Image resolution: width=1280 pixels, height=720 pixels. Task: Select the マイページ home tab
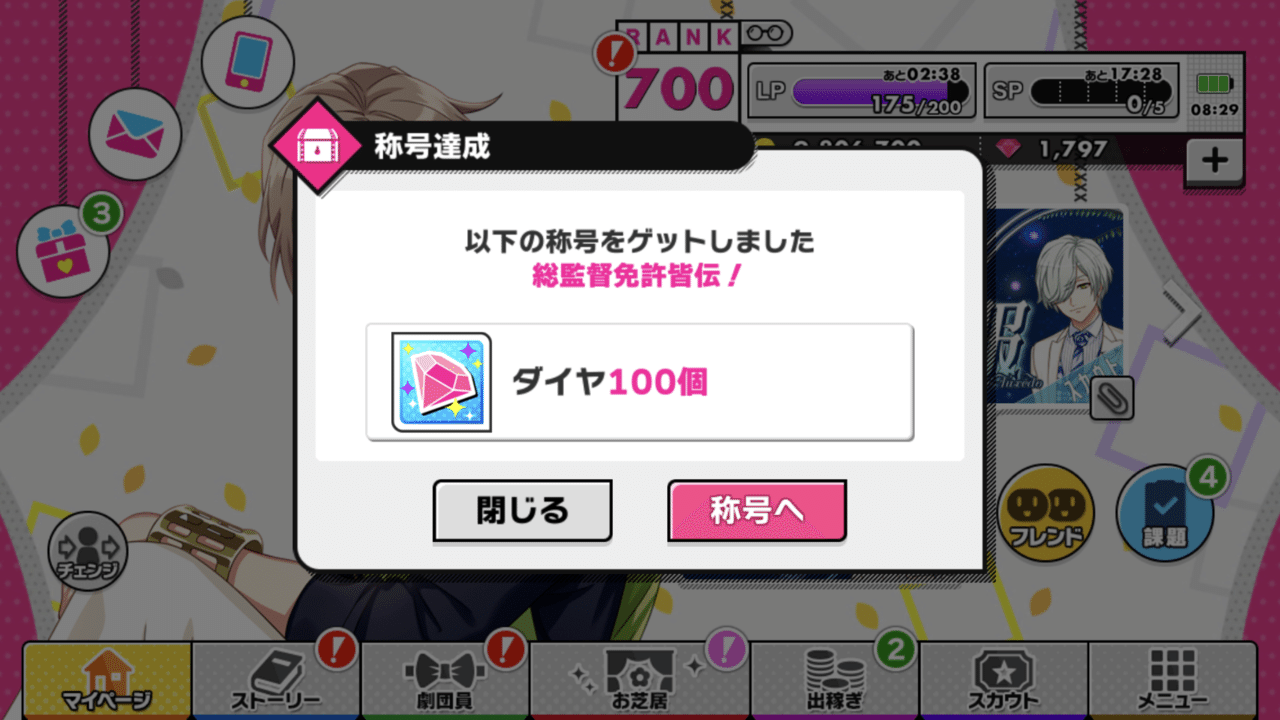[107, 680]
